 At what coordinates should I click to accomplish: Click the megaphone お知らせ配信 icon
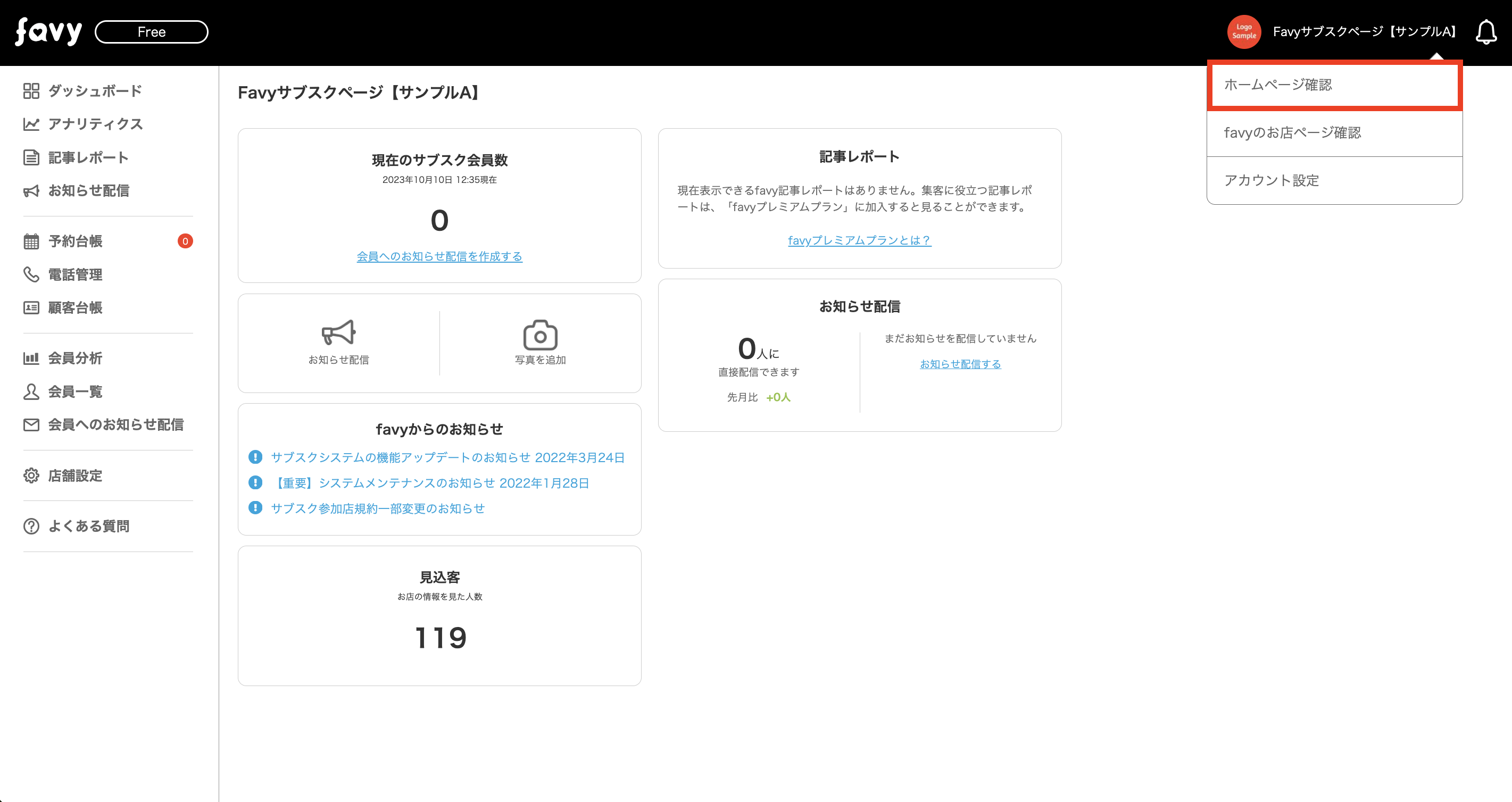(338, 332)
